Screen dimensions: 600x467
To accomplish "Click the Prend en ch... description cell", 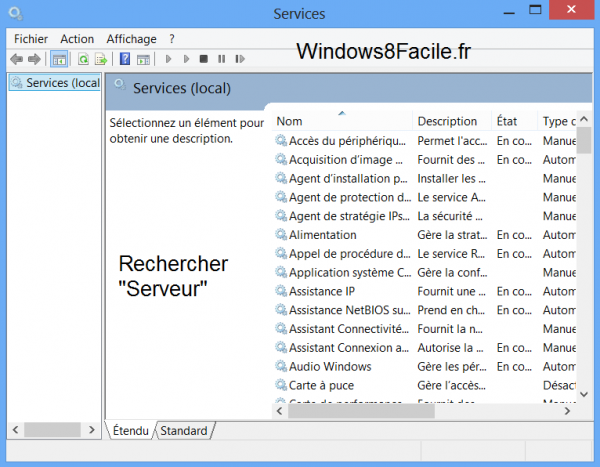I will click(x=451, y=310).
